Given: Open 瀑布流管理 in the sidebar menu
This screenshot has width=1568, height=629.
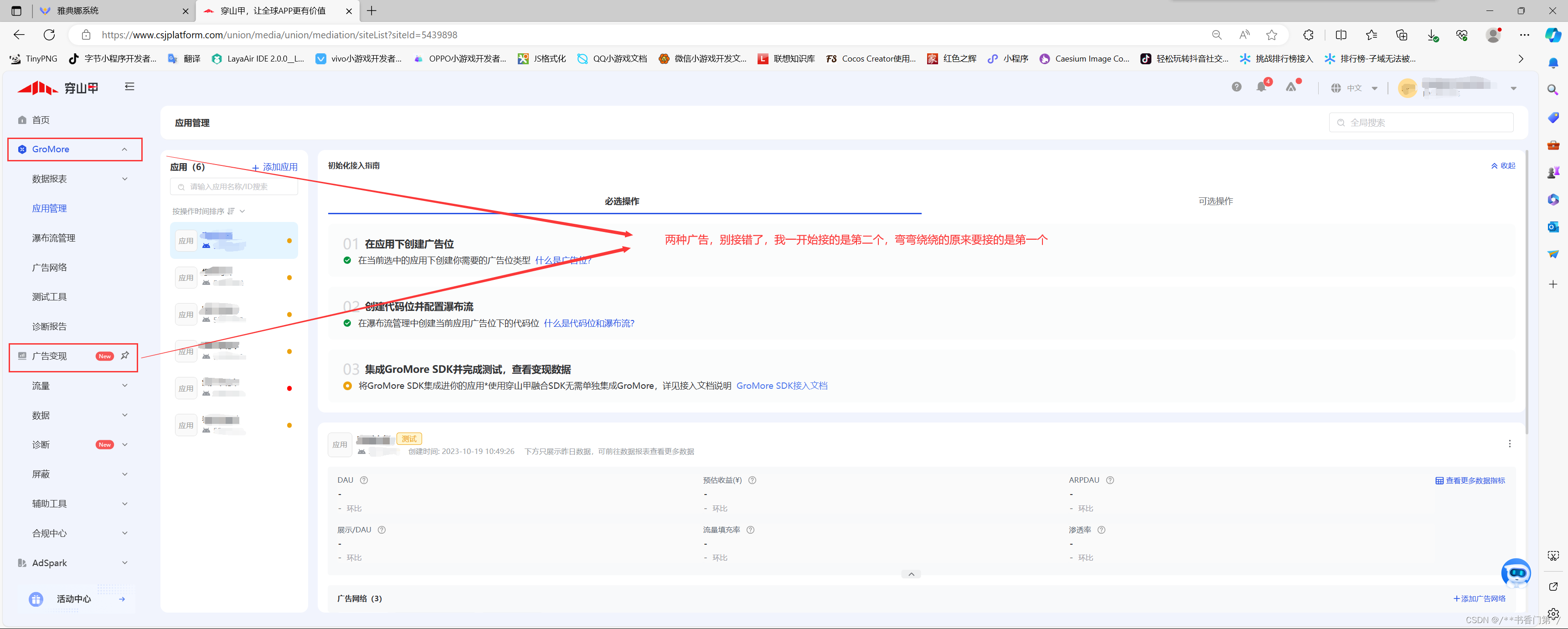Looking at the screenshot, I should click(54, 238).
